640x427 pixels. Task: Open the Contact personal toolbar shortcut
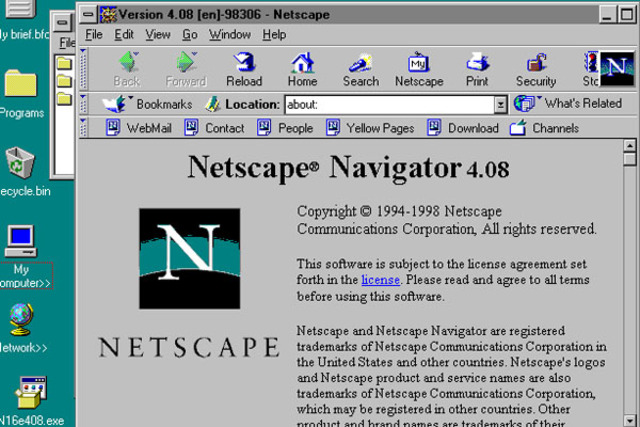(x=214, y=128)
